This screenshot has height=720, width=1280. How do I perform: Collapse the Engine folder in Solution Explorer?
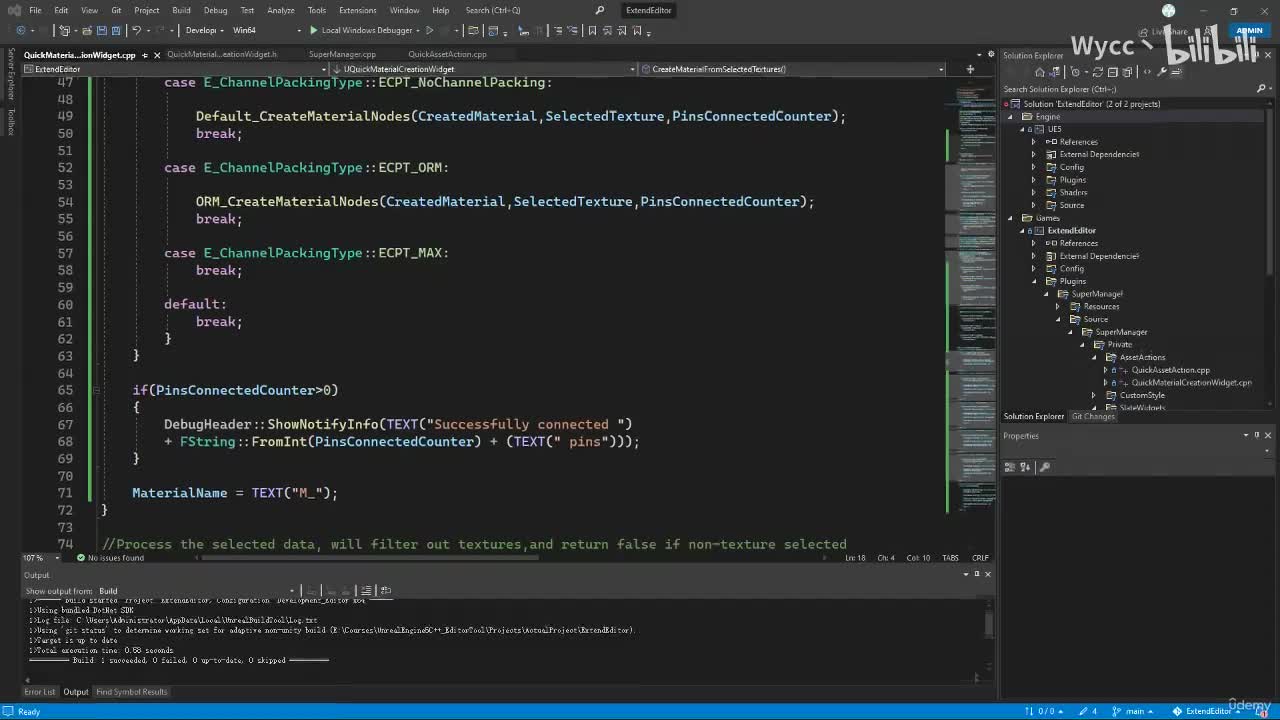point(1011,117)
